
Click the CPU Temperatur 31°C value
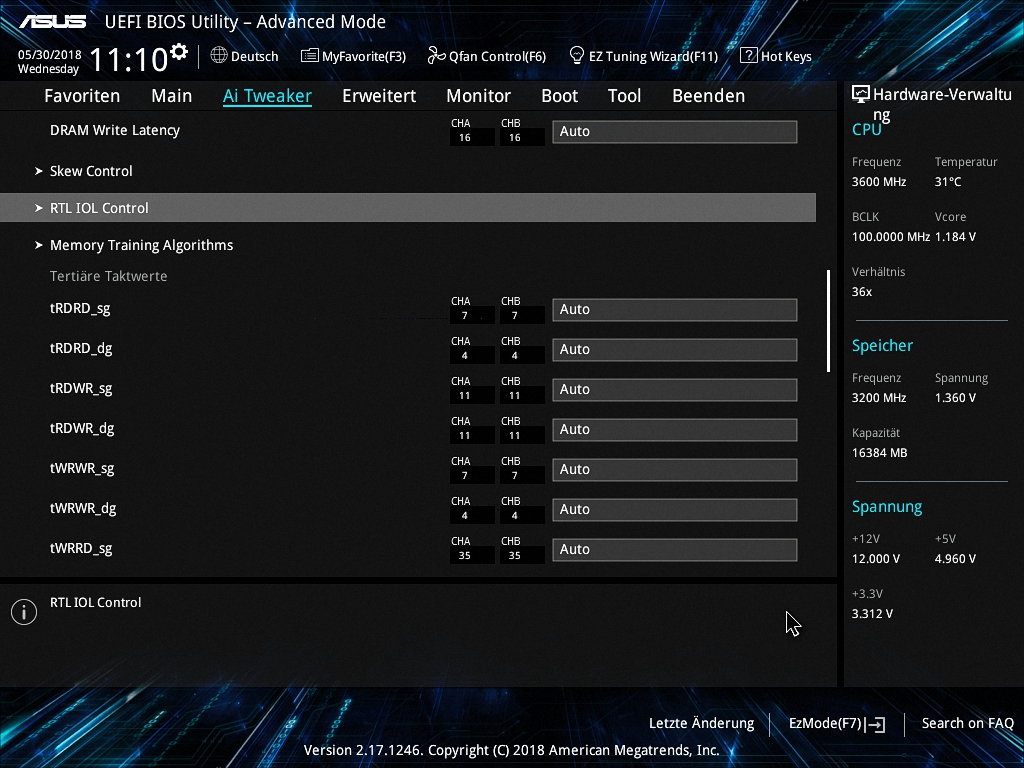tap(948, 182)
